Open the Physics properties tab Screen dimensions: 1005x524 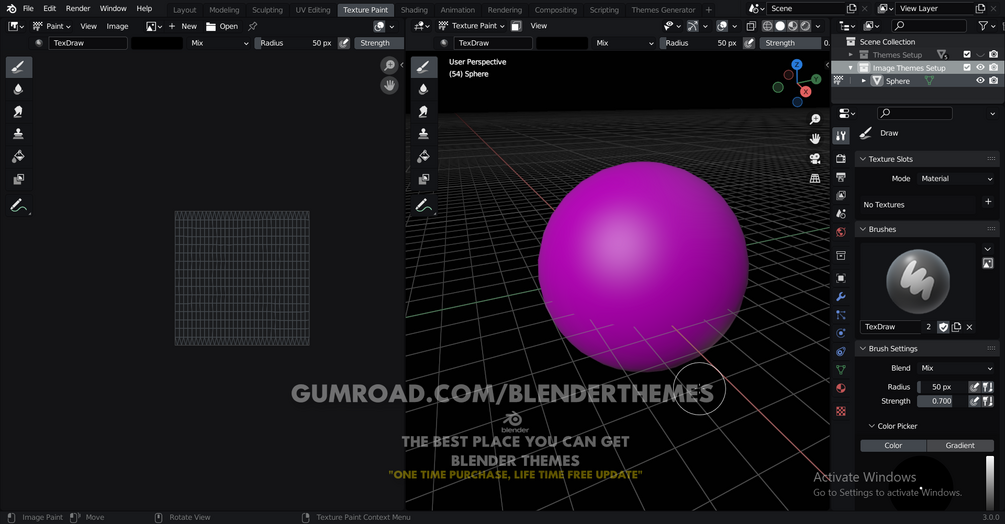[841, 333]
